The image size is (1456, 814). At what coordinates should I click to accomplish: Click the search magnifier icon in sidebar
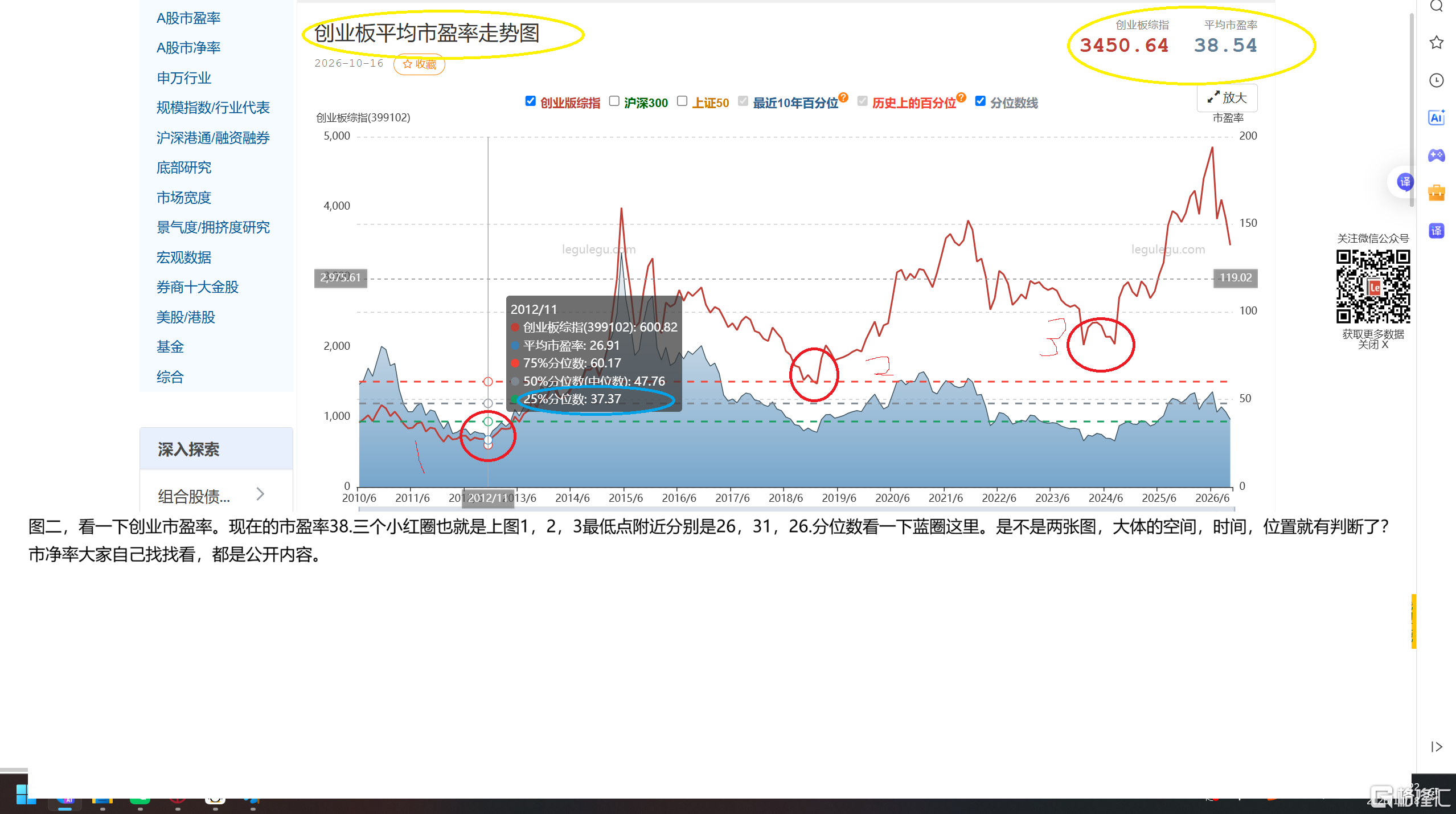tap(1436, 6)
